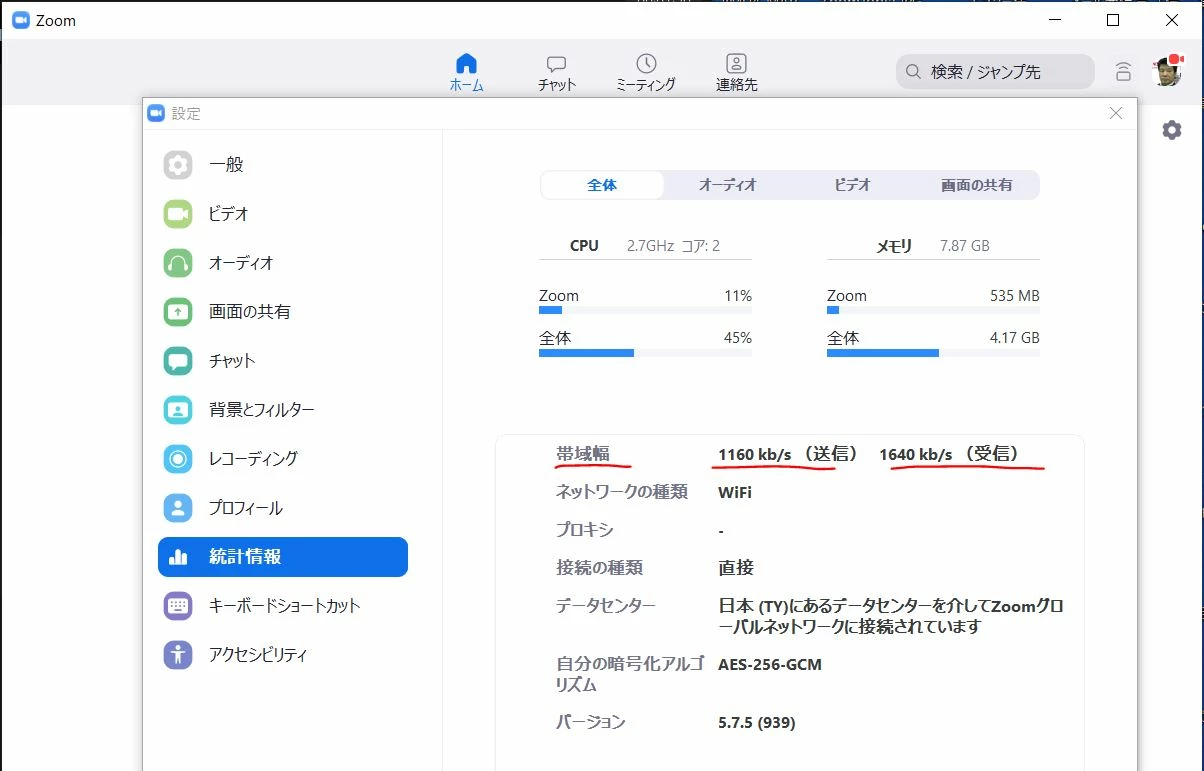
Task: Open the ミーティング tab
Action: click(x=646, y=72)
